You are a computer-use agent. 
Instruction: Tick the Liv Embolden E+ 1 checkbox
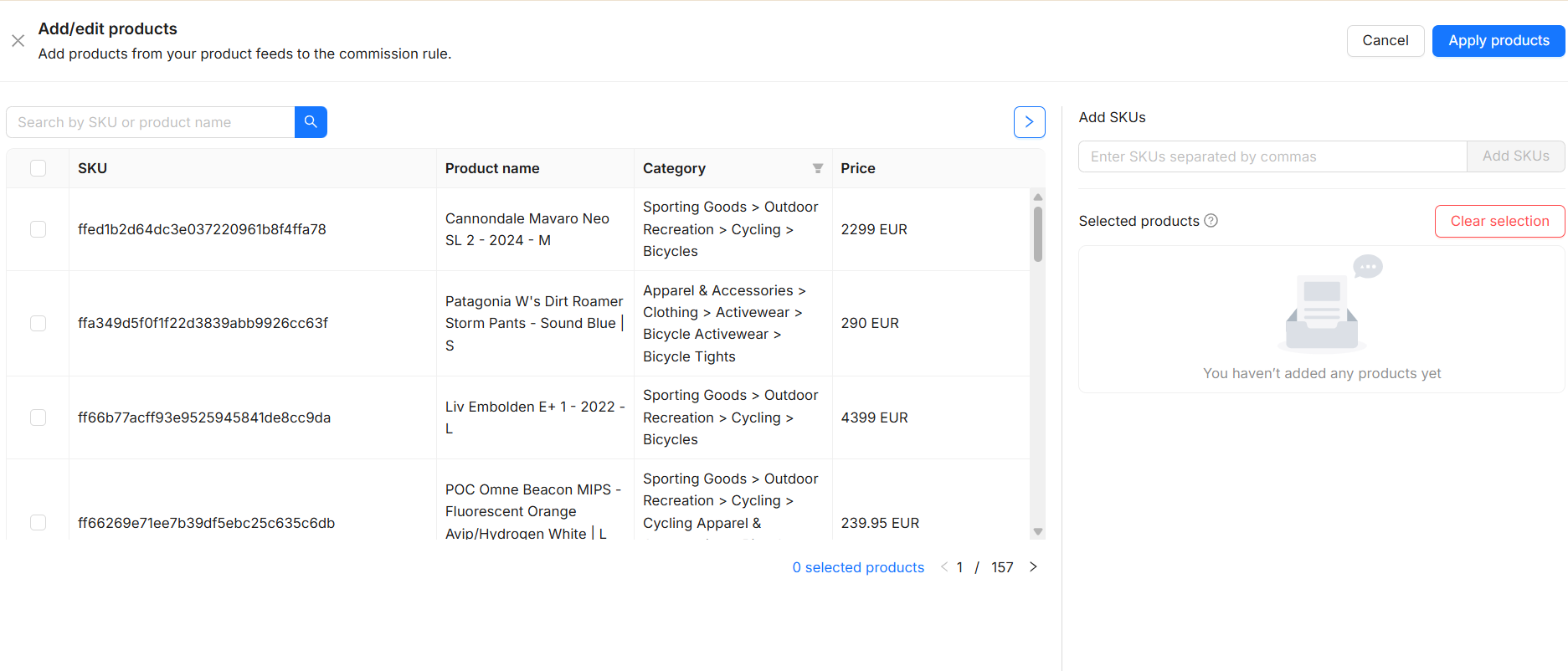[38, 417]
